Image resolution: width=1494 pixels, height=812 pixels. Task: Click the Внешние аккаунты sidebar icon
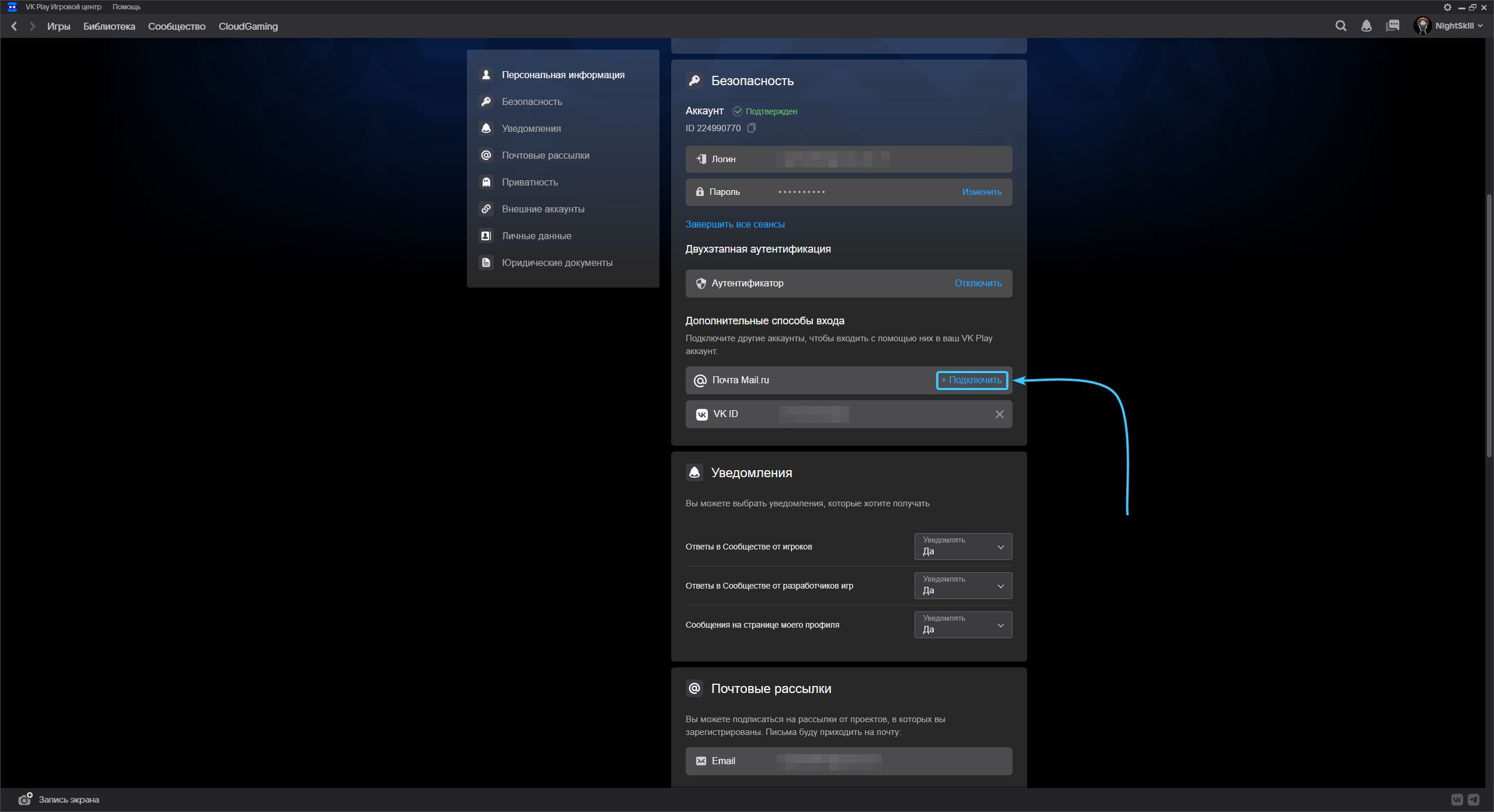coord(487,208)
